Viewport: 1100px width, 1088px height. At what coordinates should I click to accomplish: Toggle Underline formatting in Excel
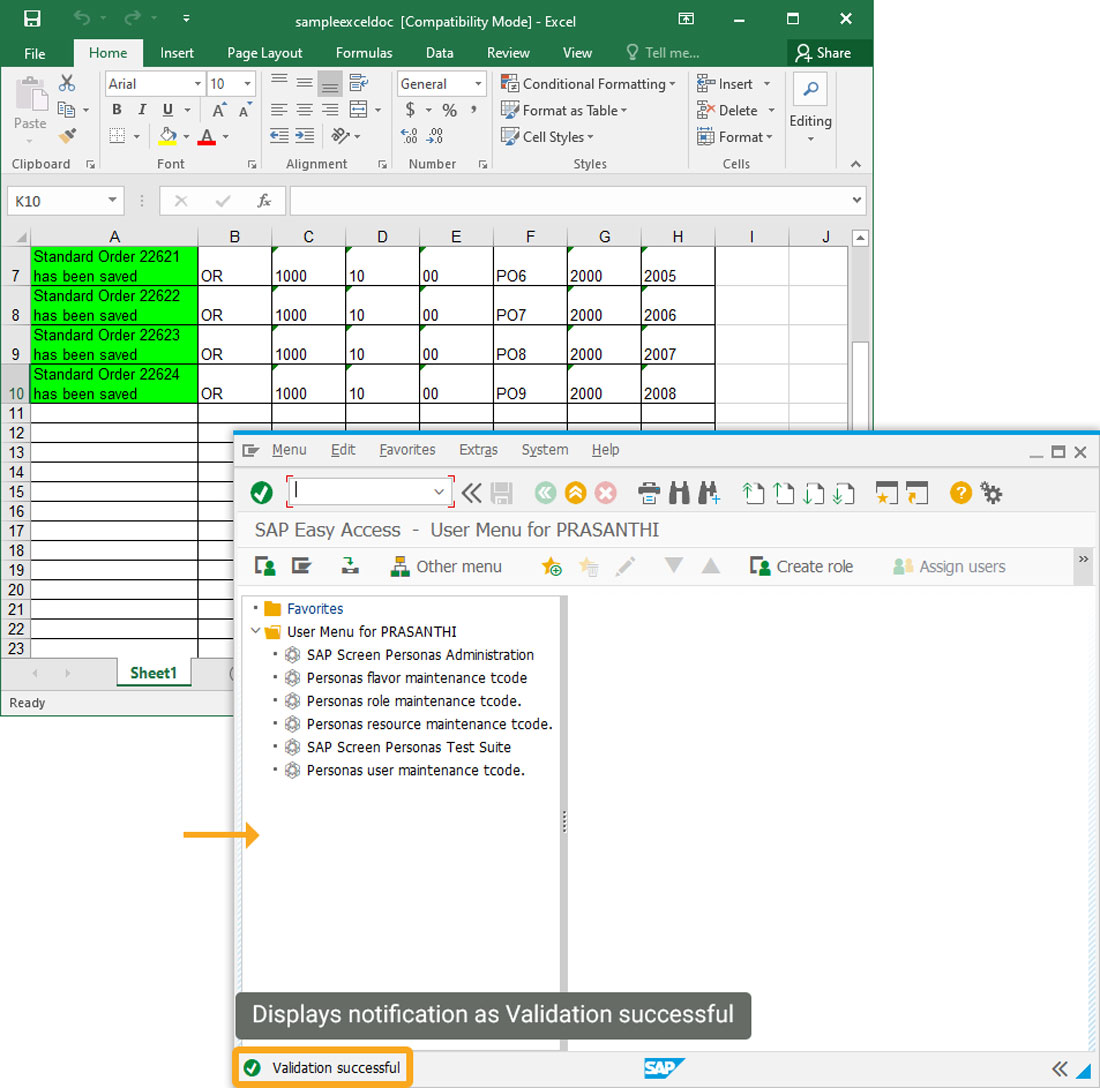(x=168, y=109)
